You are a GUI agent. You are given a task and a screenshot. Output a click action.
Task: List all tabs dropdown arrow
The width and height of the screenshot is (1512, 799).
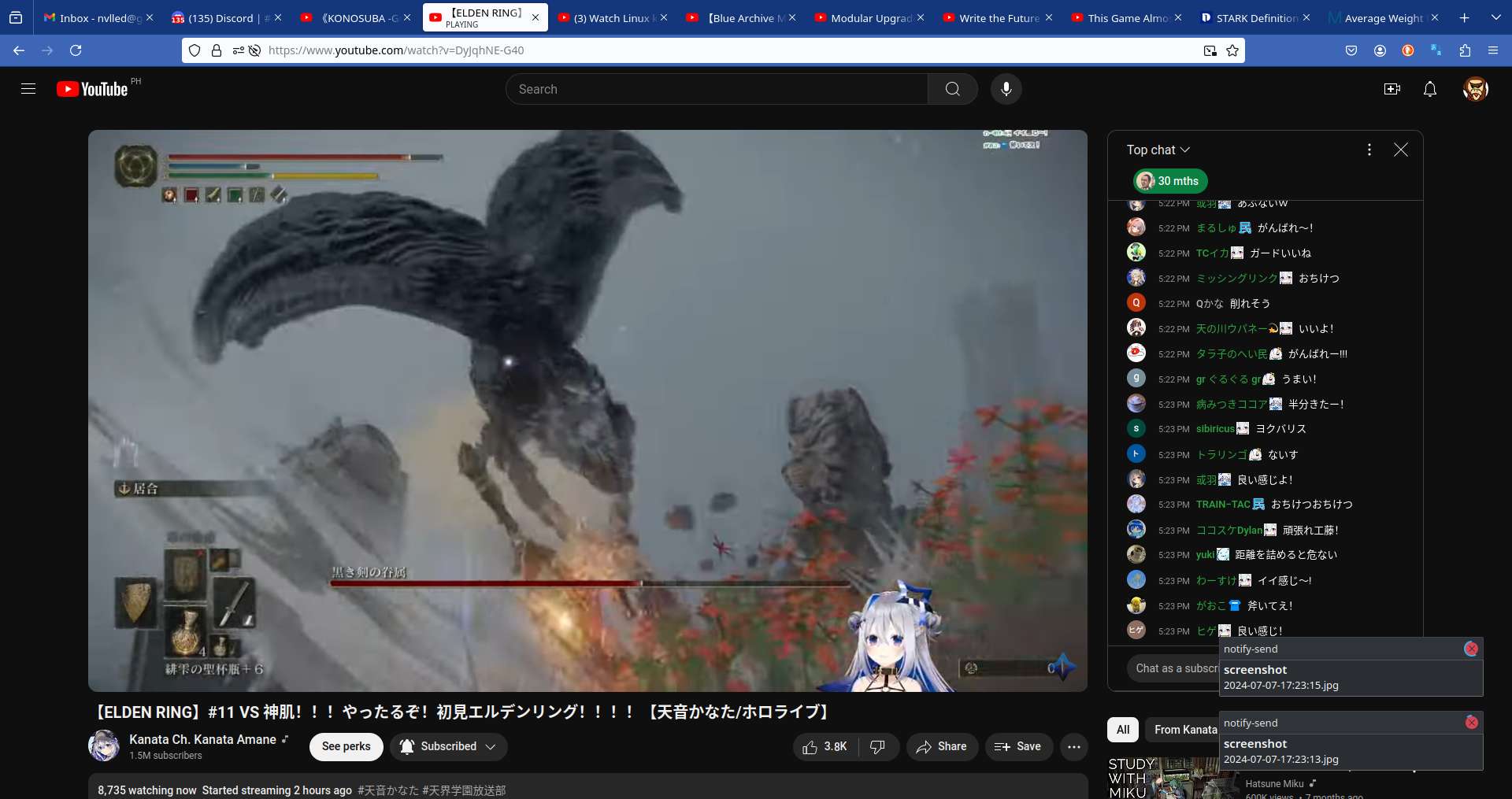click(1496, 17)
